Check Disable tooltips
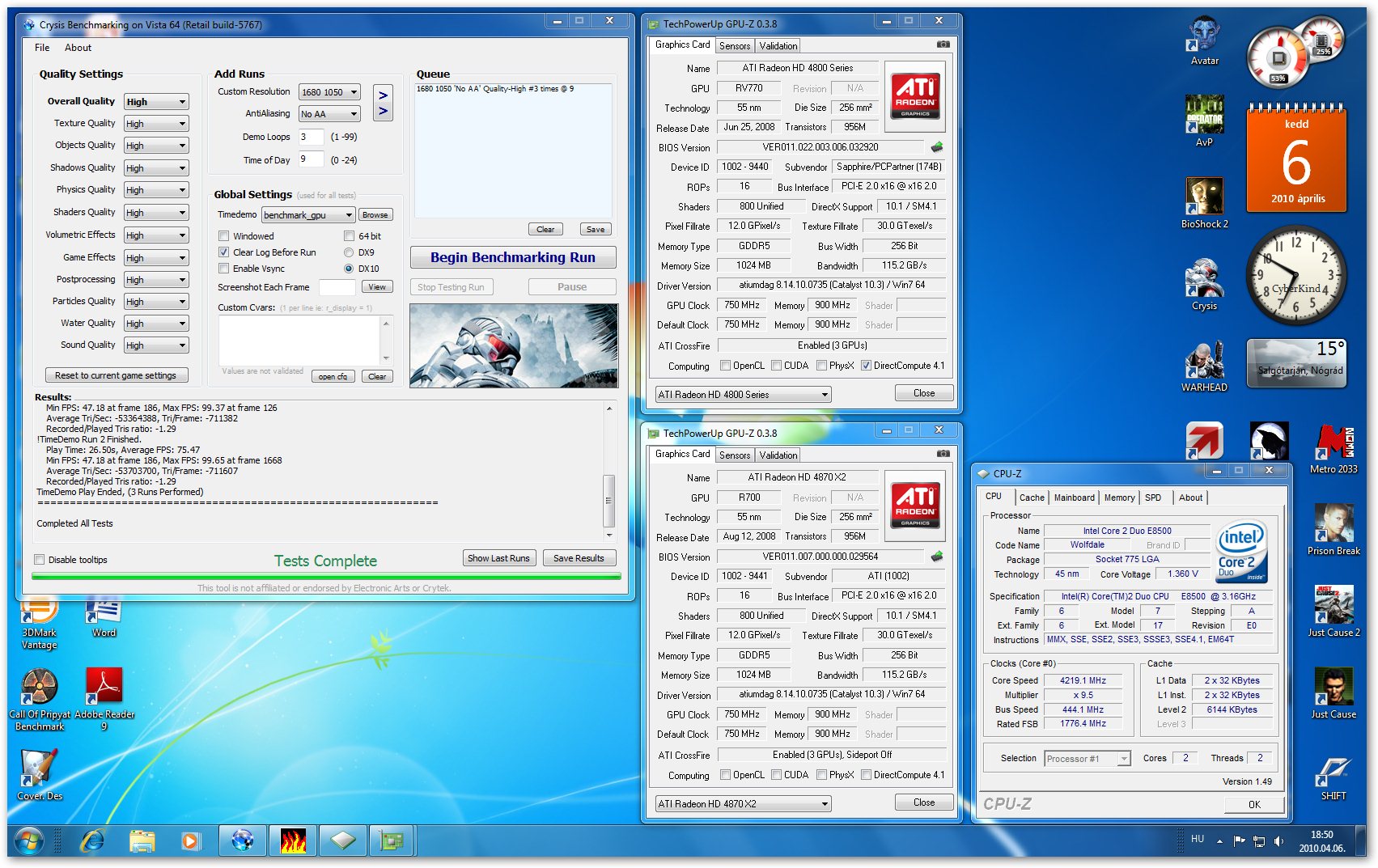1378x868 pixels. click(39, 560)
